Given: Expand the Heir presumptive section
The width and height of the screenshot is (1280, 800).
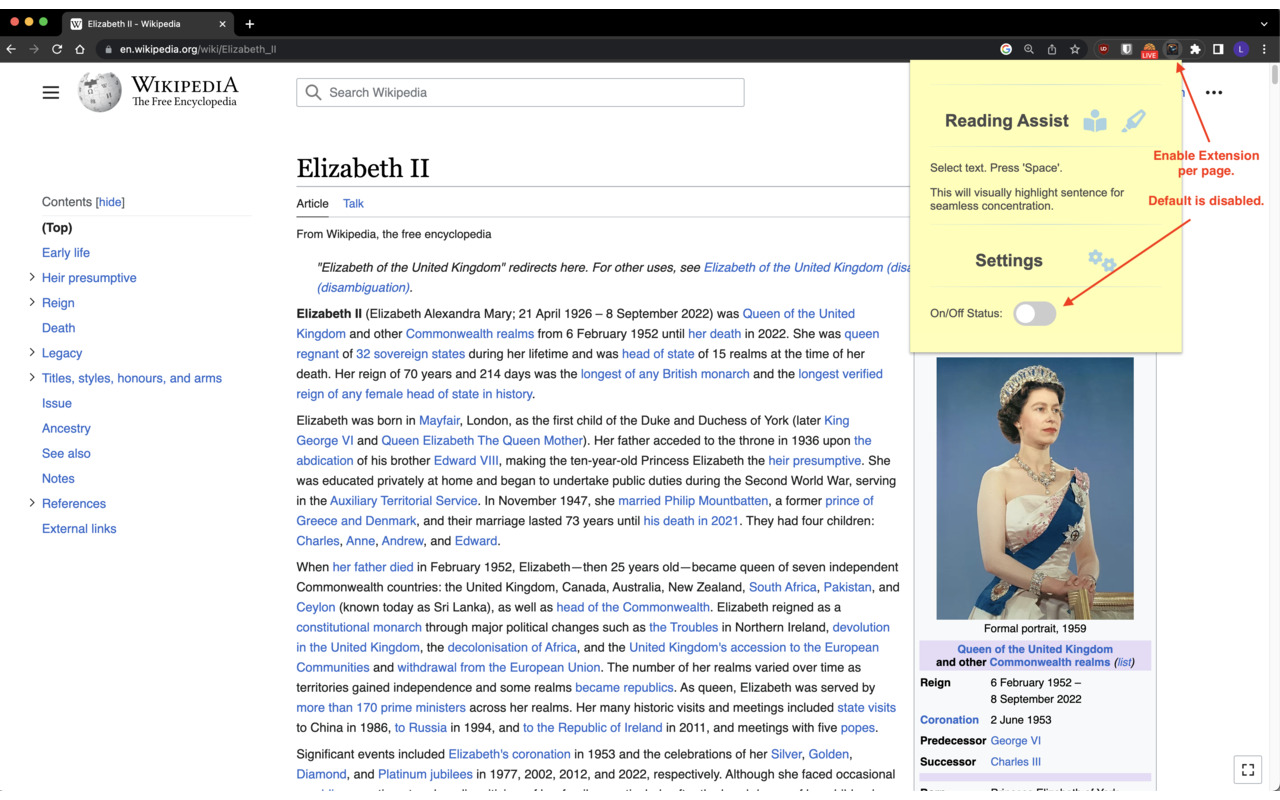Looking at the screenshot, I should (31, 277).
